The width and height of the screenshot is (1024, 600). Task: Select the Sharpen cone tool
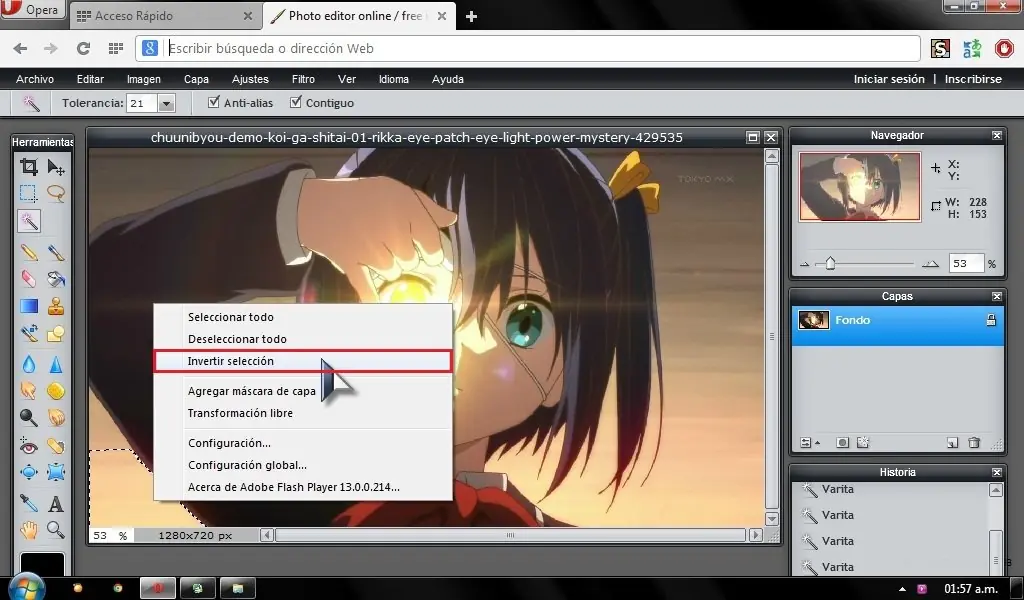click(x=56, y=364)
